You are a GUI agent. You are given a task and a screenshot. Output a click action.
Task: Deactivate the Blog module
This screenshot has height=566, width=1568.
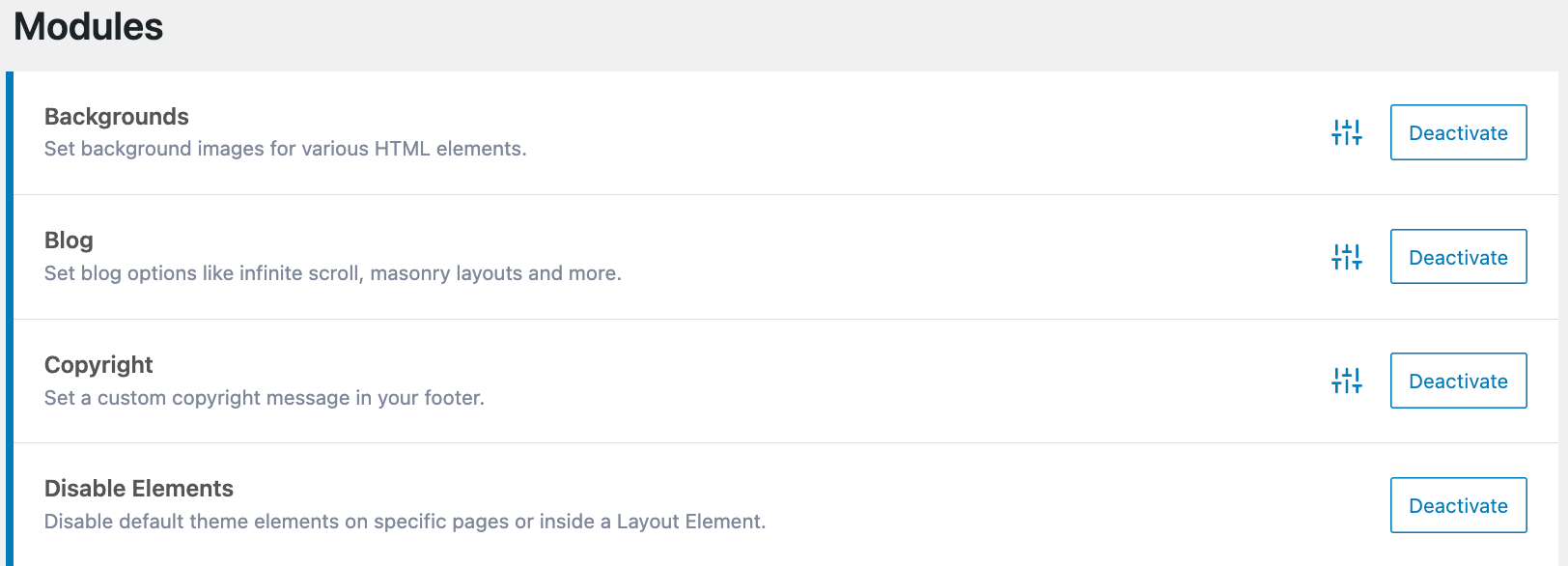1458,257
